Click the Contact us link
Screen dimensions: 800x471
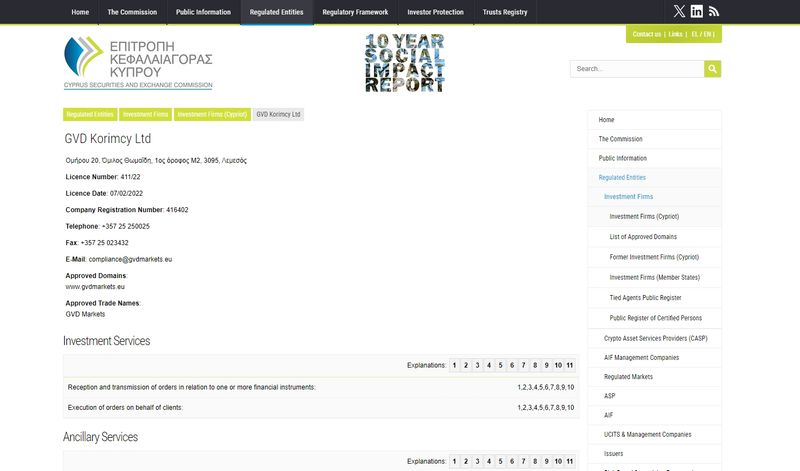click(x=646, y=34)
